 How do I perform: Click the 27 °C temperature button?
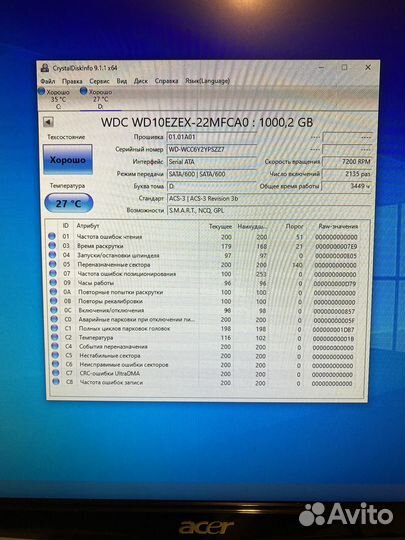point(69,204)
